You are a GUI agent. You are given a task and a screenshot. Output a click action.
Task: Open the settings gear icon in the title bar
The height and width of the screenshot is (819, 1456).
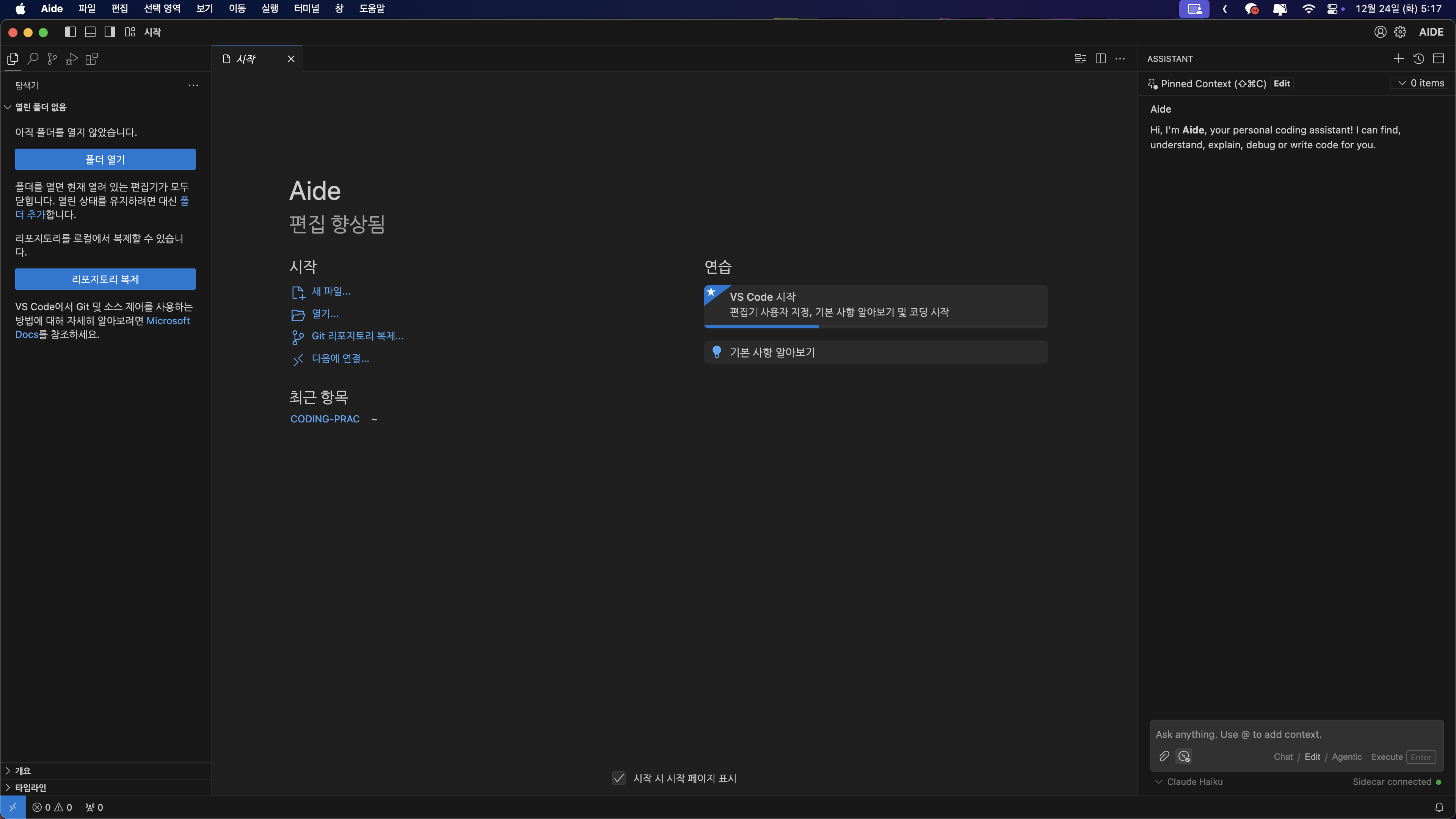[x=1400, y=32]
